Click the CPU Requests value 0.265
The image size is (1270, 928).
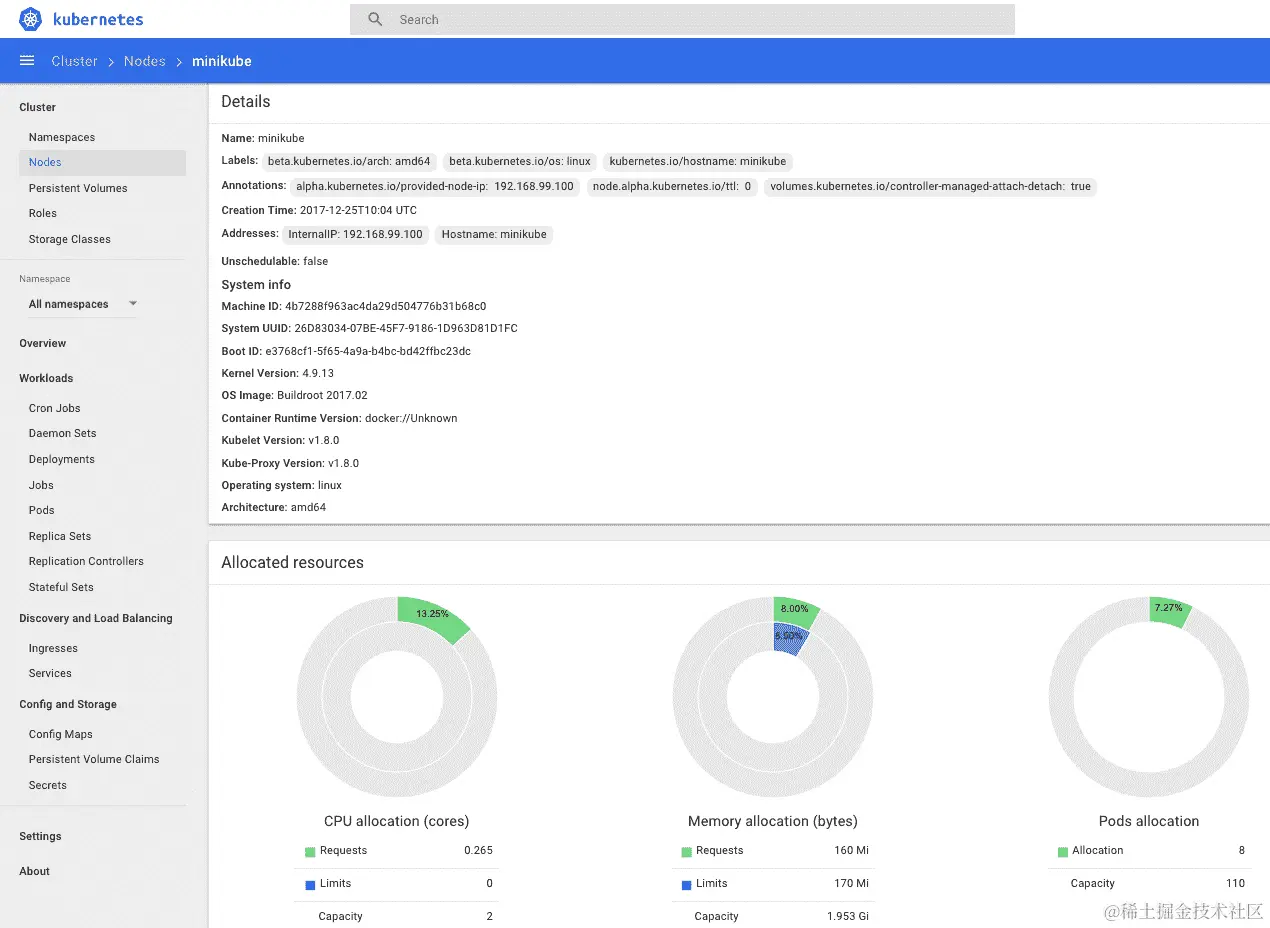click(x=478, y=850)
